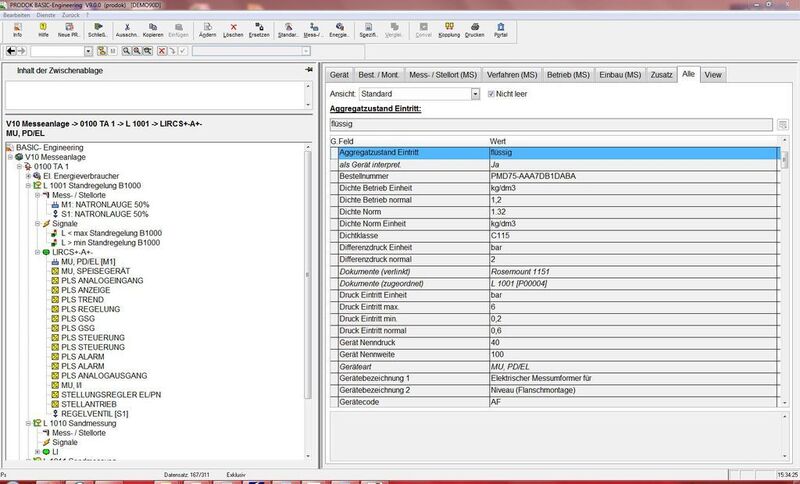Click the Drucken printer icon

pyautogui.click(x=475, y=29)
